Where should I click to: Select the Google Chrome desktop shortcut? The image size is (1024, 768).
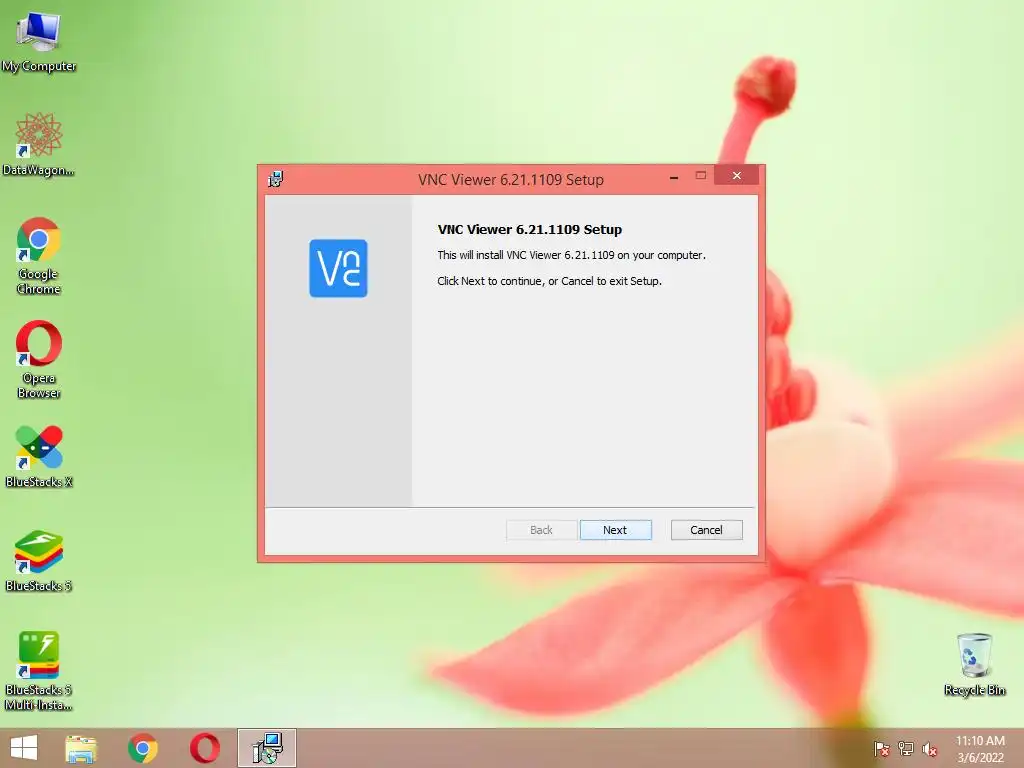pos(39,256)
